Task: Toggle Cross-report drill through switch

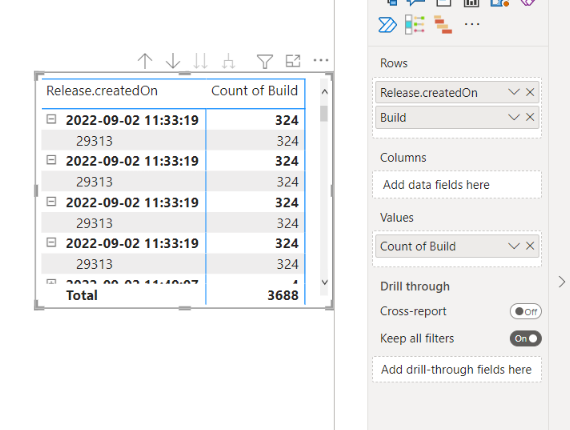Action: tap(526, 312)
